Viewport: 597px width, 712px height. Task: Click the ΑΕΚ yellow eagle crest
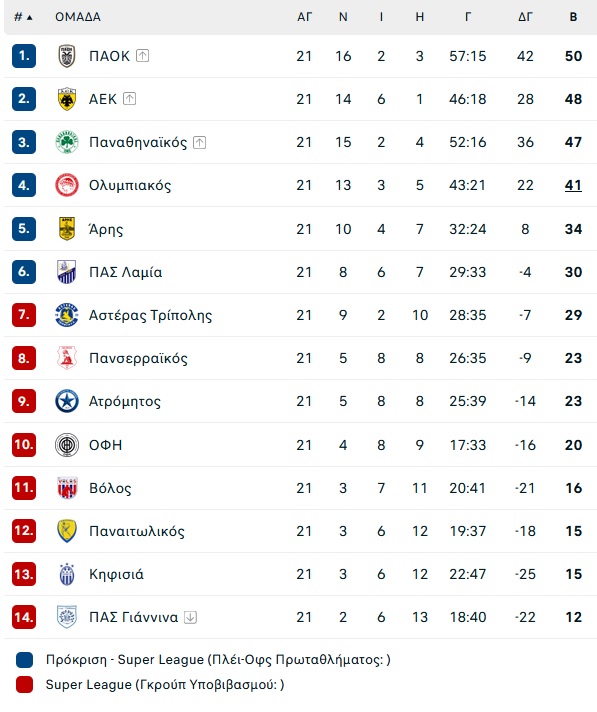67,99
